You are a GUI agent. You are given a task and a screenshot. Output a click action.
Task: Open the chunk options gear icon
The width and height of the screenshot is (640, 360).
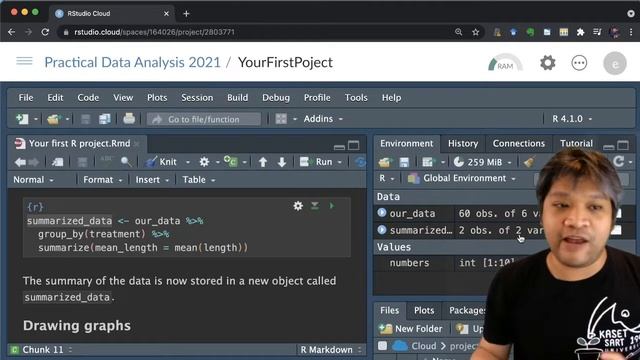pos(298,206)
